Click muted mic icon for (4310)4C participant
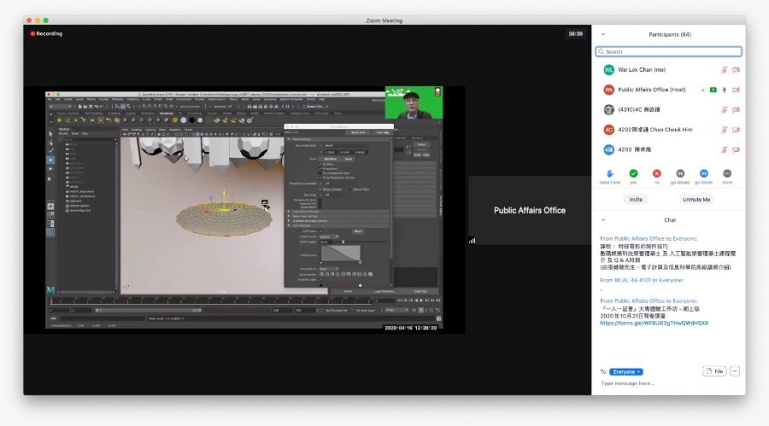 724,110
